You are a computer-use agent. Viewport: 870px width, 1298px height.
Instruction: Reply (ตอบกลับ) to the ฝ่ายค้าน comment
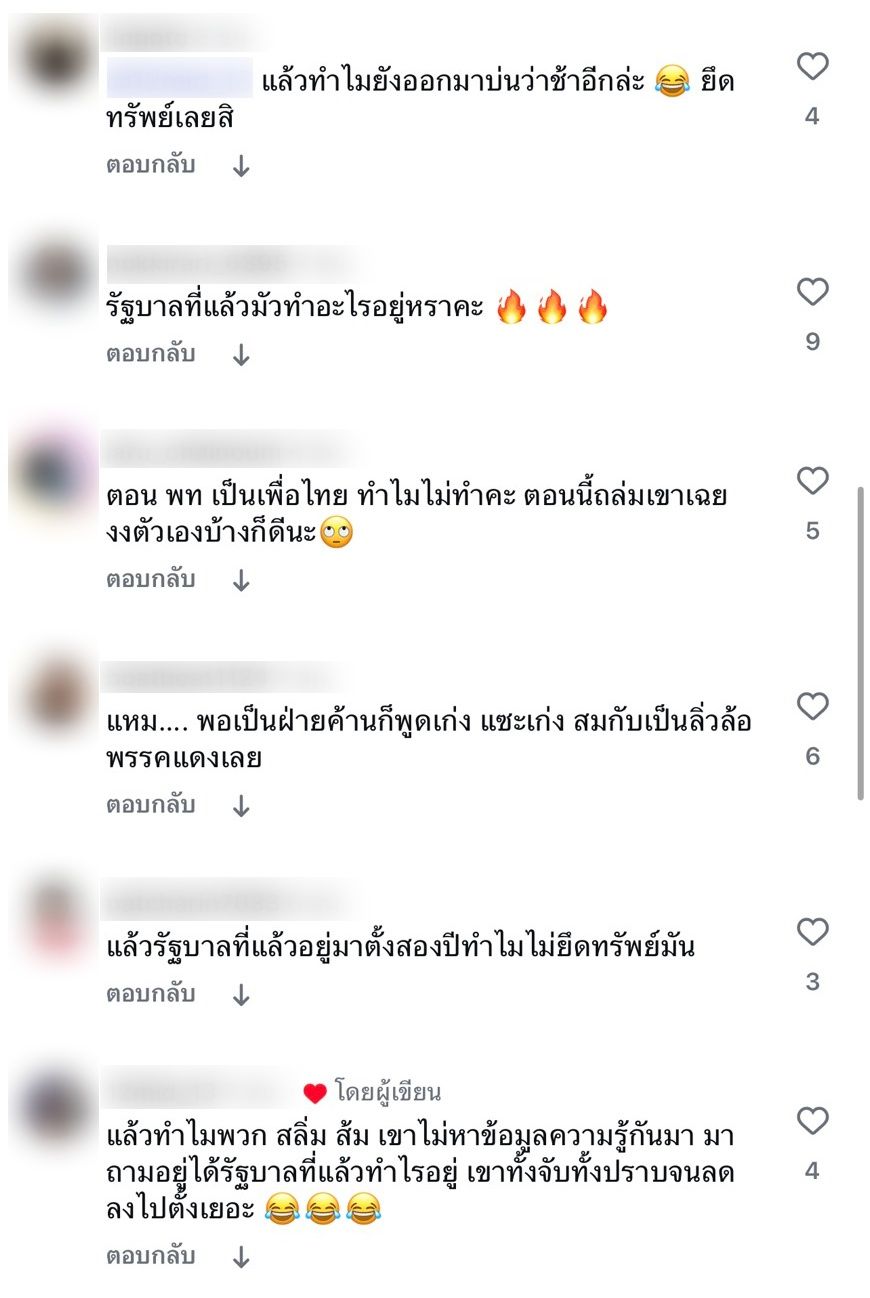[151, 806]
